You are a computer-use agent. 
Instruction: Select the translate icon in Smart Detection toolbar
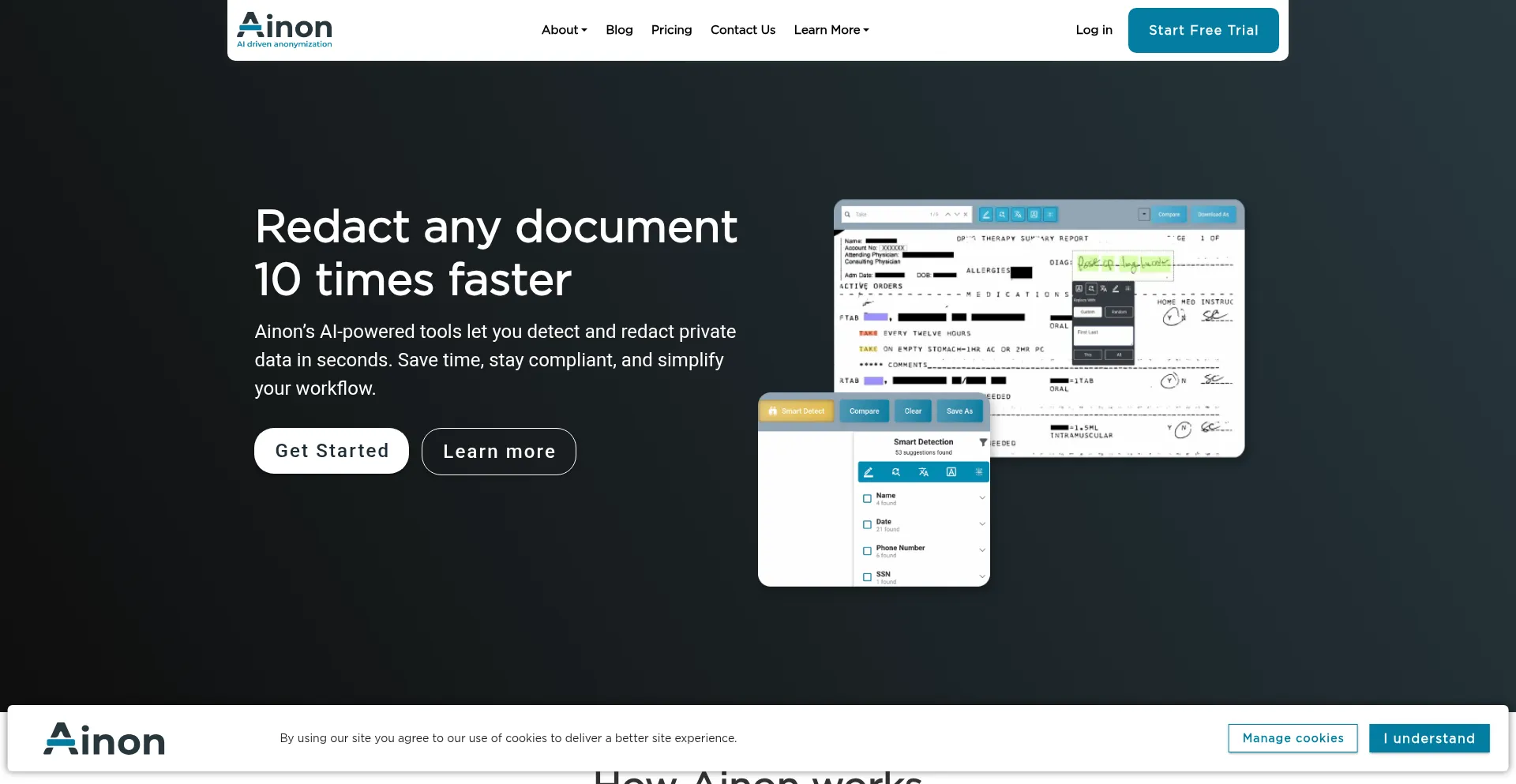[x=924, y=472]
